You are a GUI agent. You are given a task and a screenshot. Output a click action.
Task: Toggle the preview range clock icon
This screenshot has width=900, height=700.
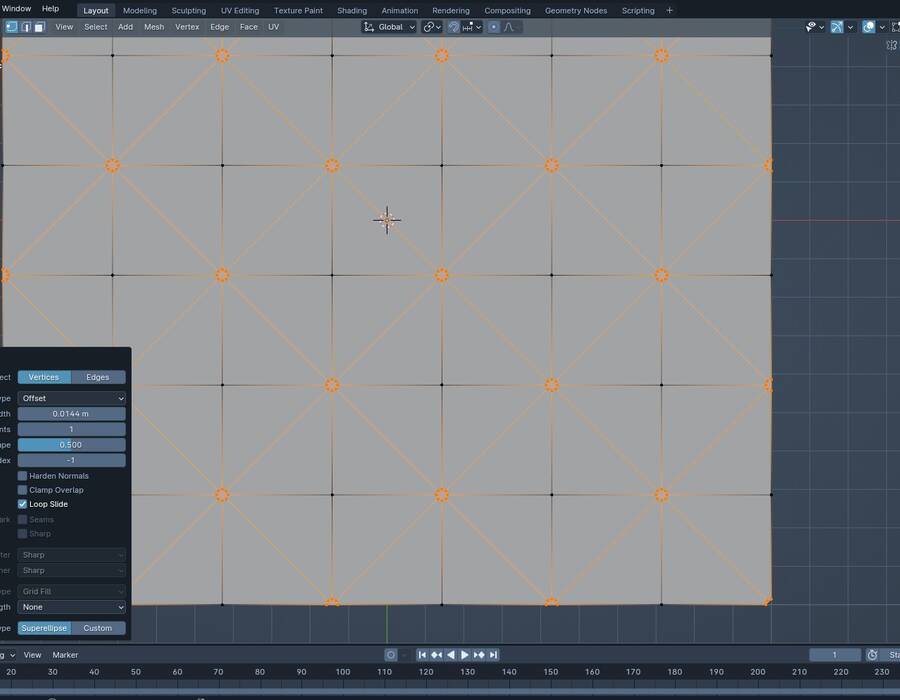[872, 655]
